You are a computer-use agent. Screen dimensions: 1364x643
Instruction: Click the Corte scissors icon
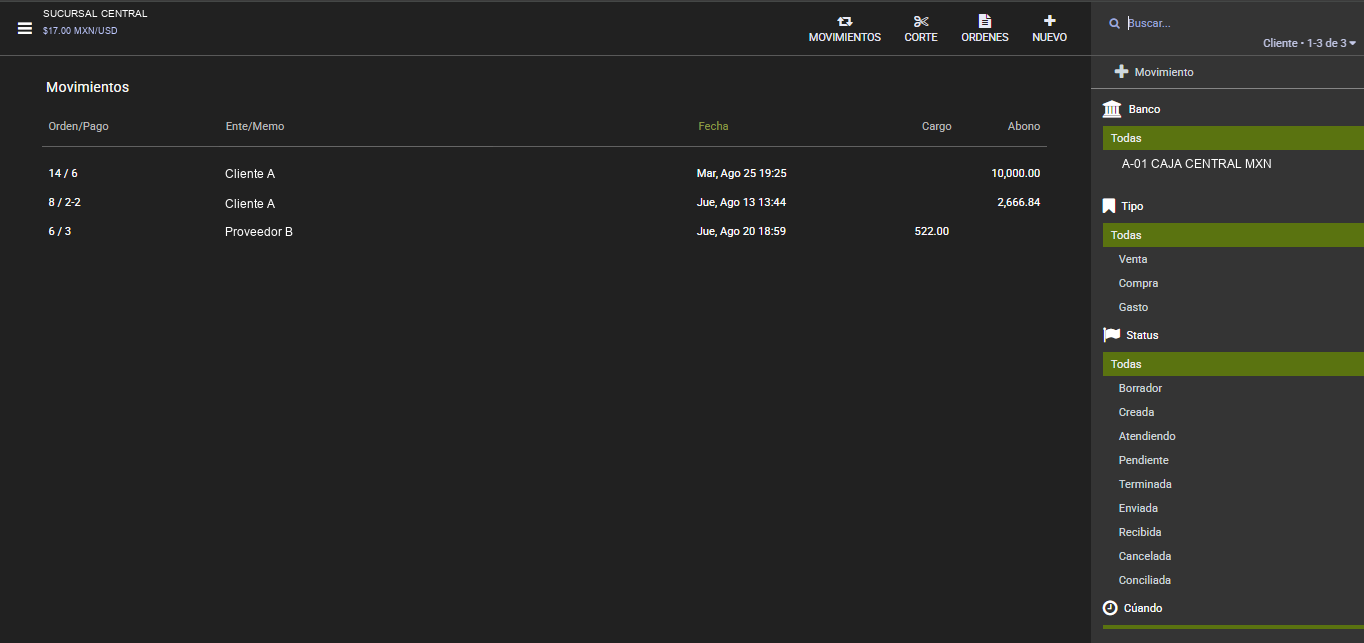[x=921, y=21]
